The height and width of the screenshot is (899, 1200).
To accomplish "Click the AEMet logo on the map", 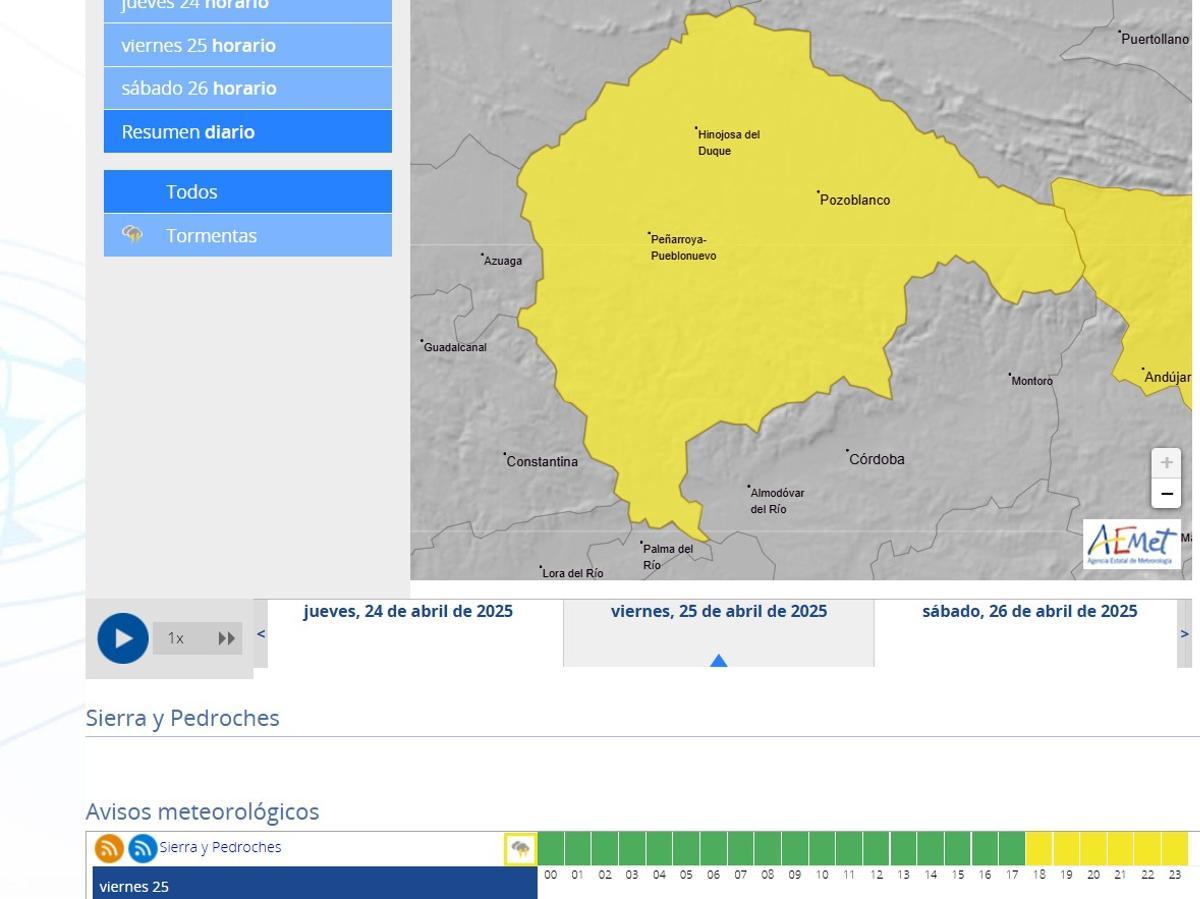I will (1132, 545).
